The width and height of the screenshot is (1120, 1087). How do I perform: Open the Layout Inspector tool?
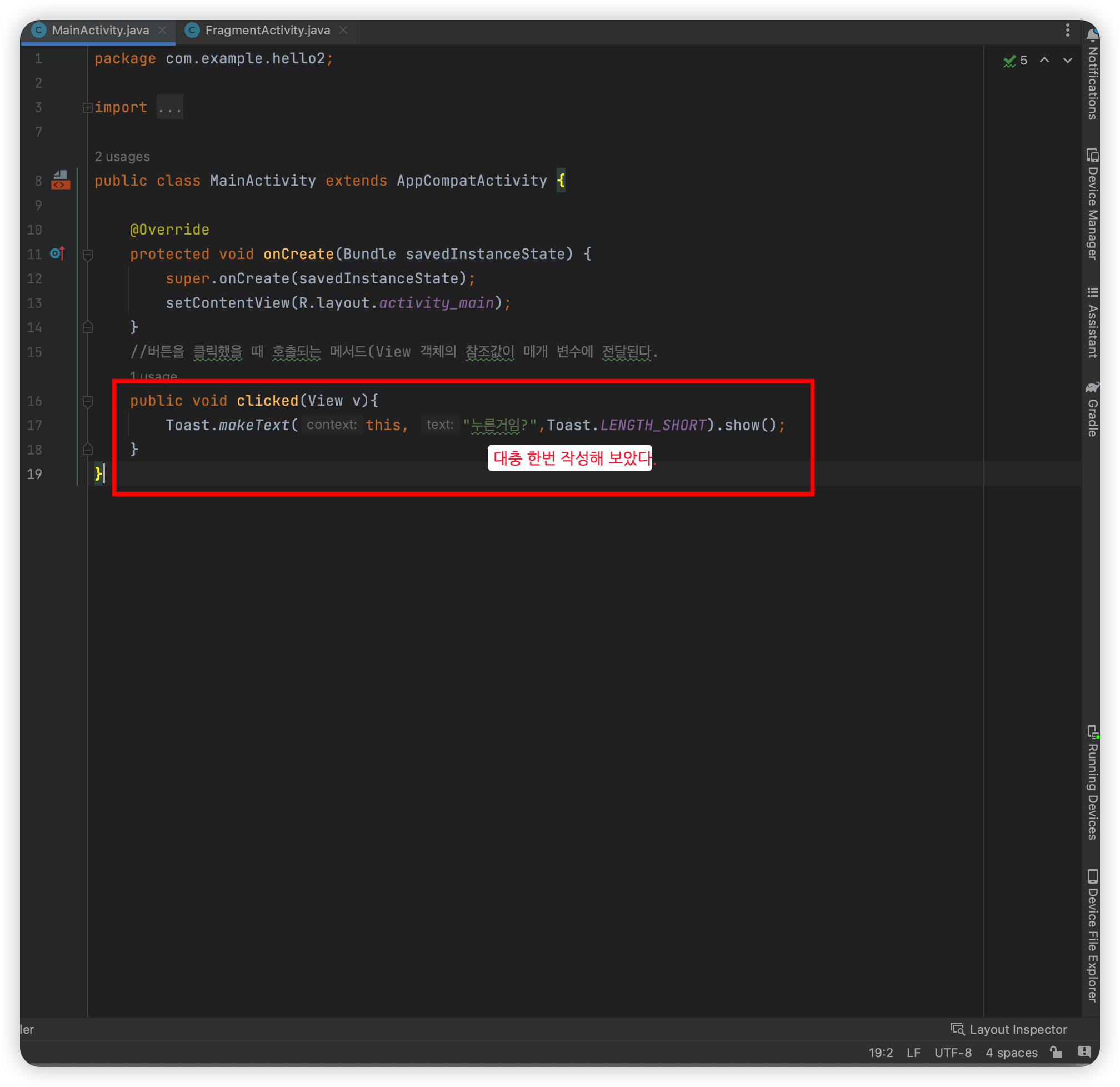(x=1009, y=1029)
